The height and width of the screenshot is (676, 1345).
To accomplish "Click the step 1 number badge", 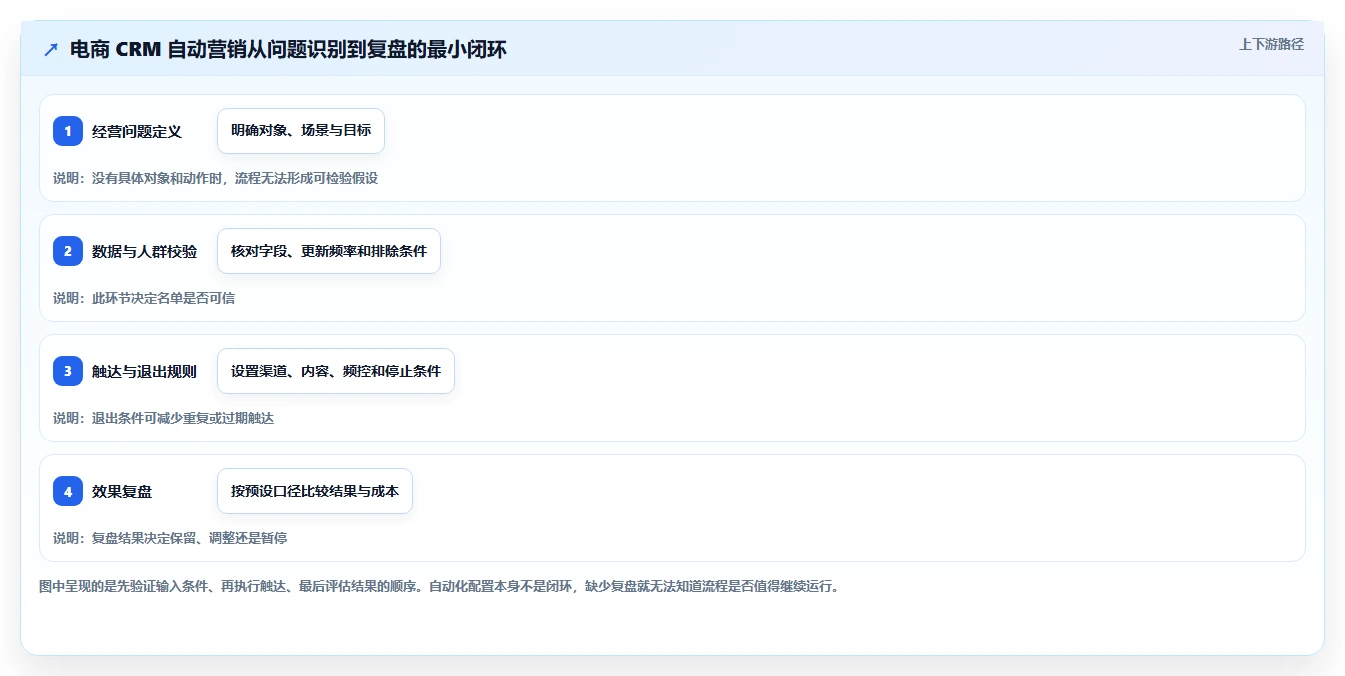I will click(68, 131).
